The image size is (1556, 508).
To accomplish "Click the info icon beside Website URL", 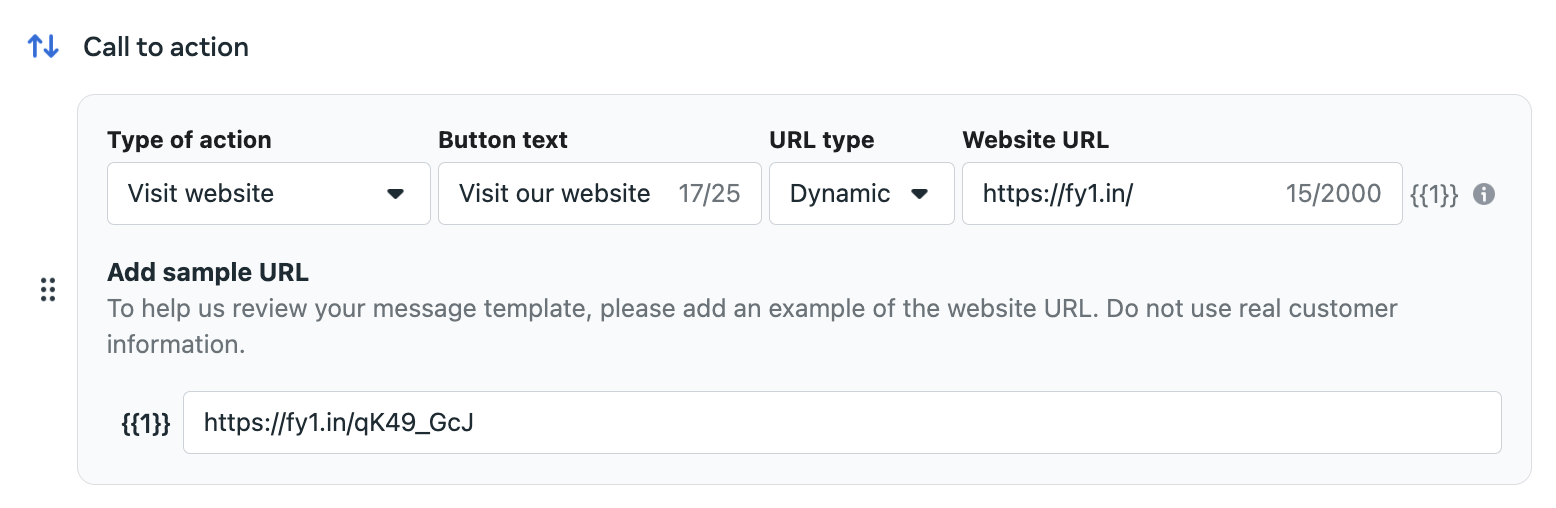I will tap(1485, 194).
